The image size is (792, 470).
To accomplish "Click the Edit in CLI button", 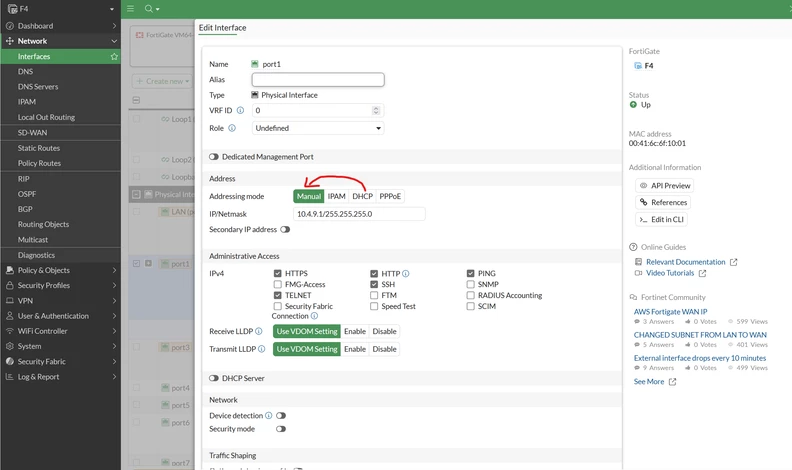I will click(x=662, y=219).
